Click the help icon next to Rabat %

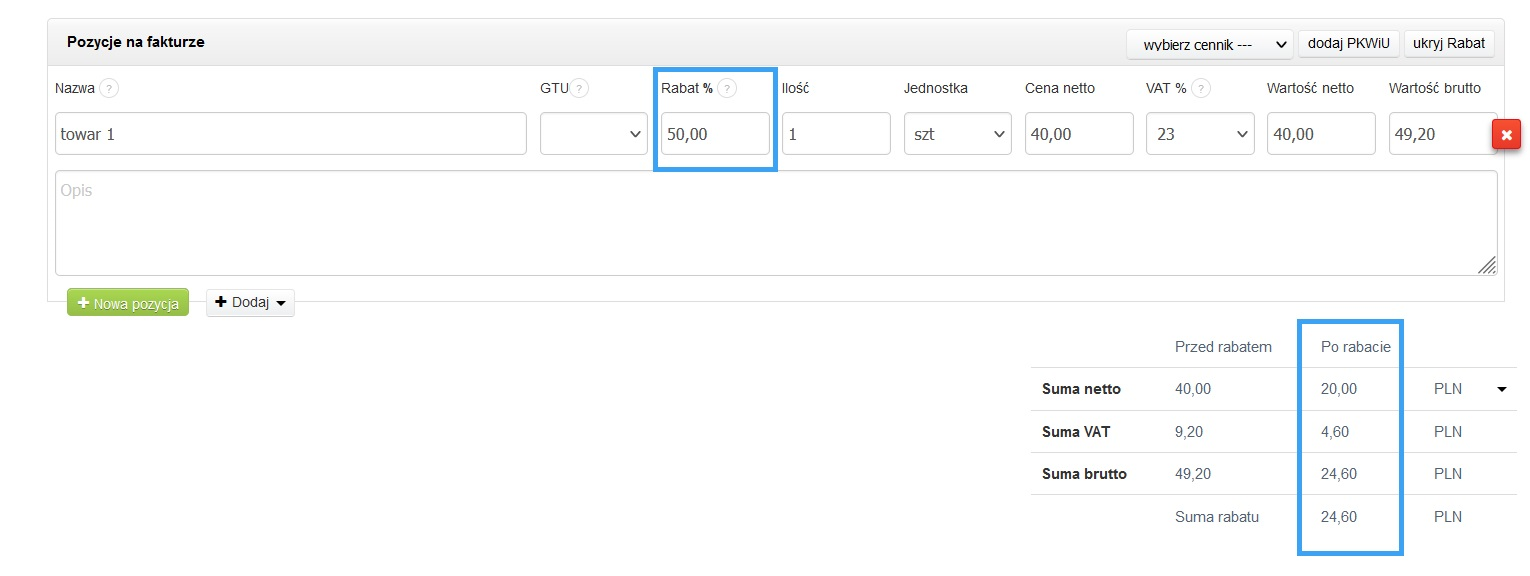click(727, 88)
